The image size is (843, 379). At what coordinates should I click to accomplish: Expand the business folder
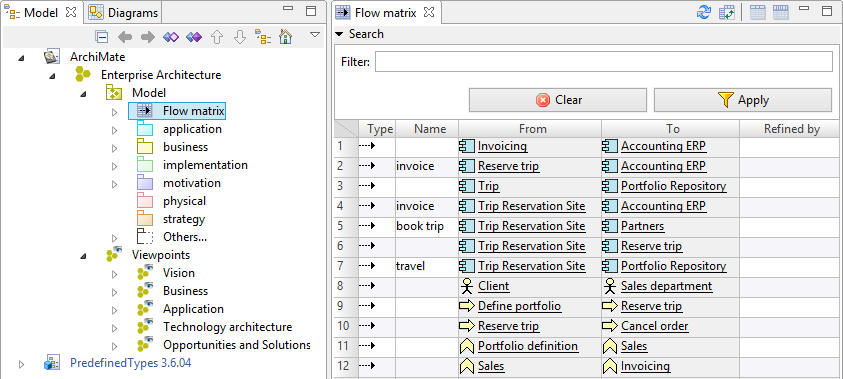click(x=114, y=147)
